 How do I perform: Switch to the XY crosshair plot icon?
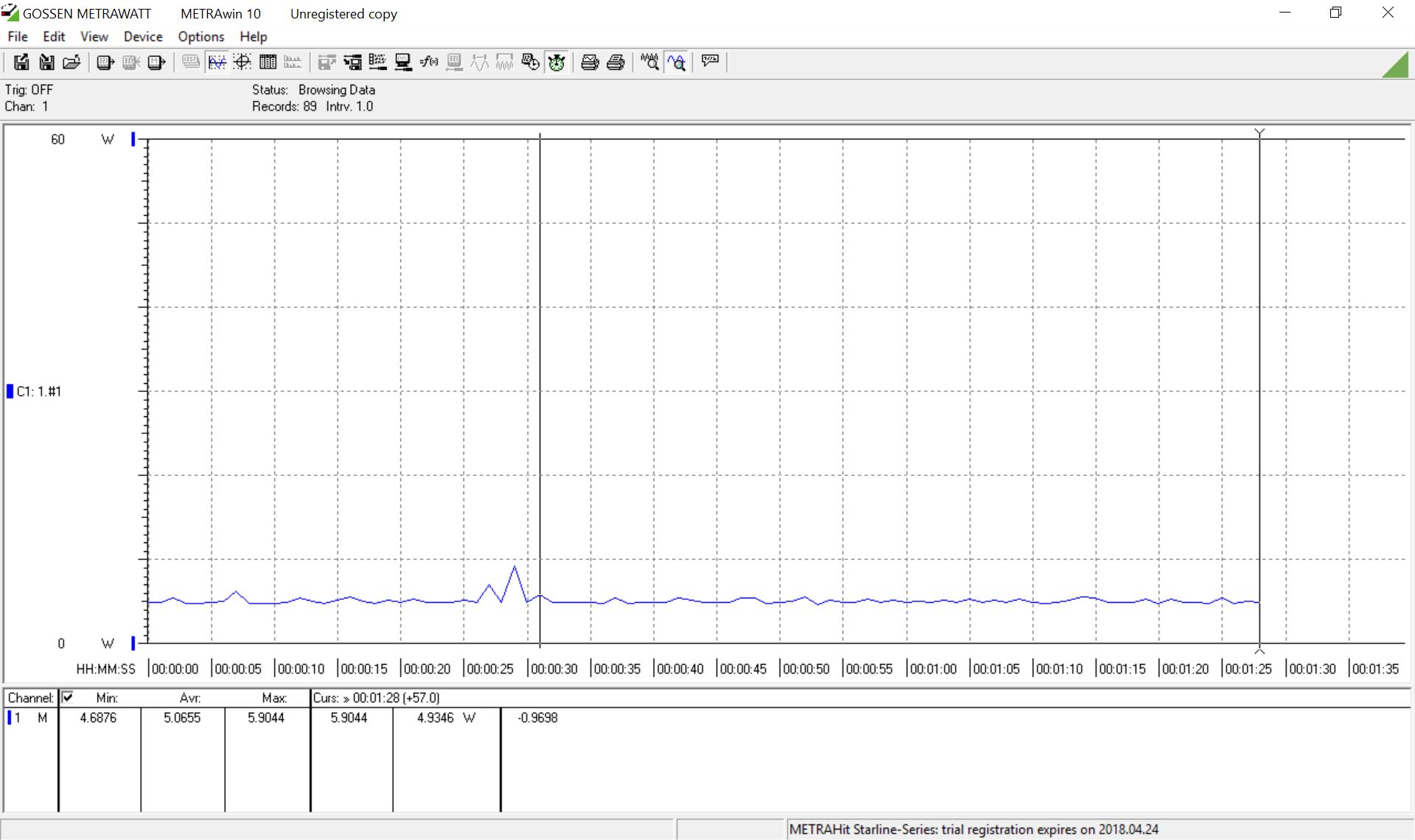[x=242, y=63]
